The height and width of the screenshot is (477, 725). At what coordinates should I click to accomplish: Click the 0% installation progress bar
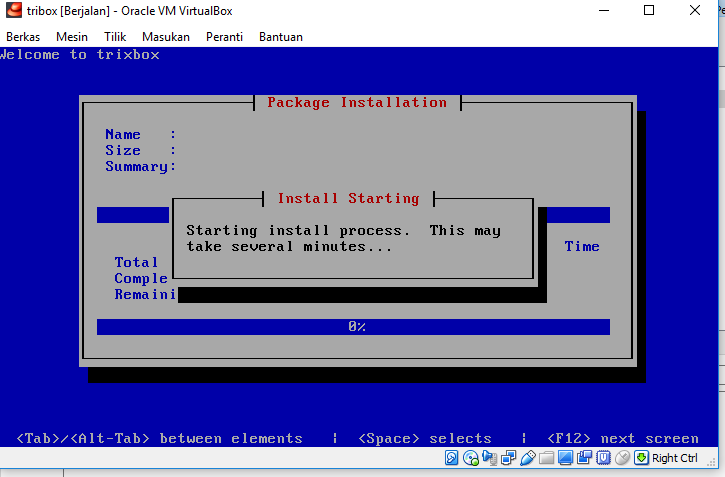click(353, 327)
